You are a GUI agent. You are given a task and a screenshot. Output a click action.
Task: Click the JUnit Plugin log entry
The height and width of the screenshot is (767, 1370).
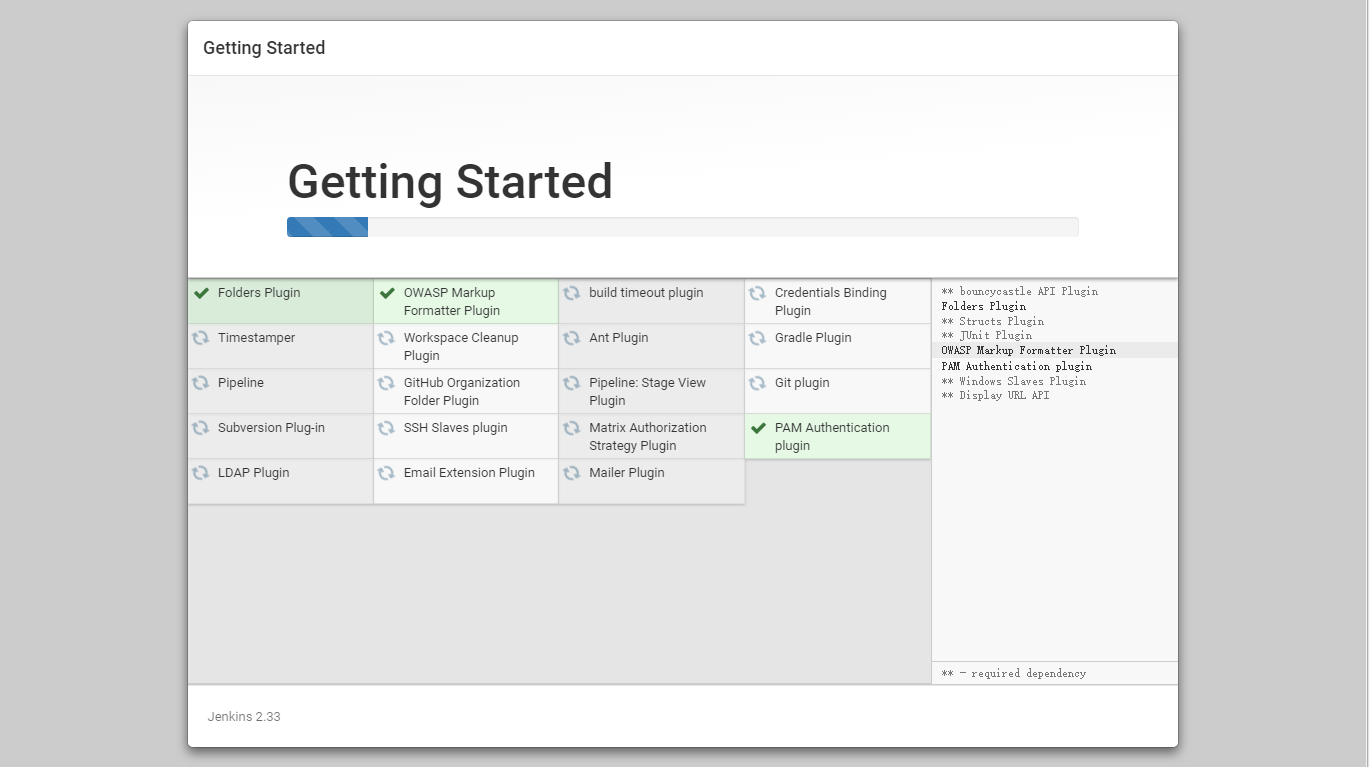point(986,336)
